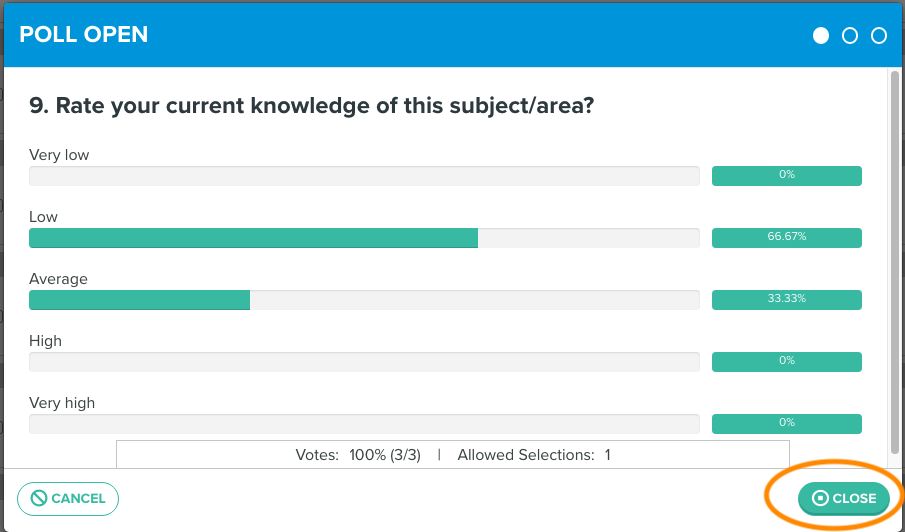
Task: Click the Very low empty result bar
Action: 364,176
